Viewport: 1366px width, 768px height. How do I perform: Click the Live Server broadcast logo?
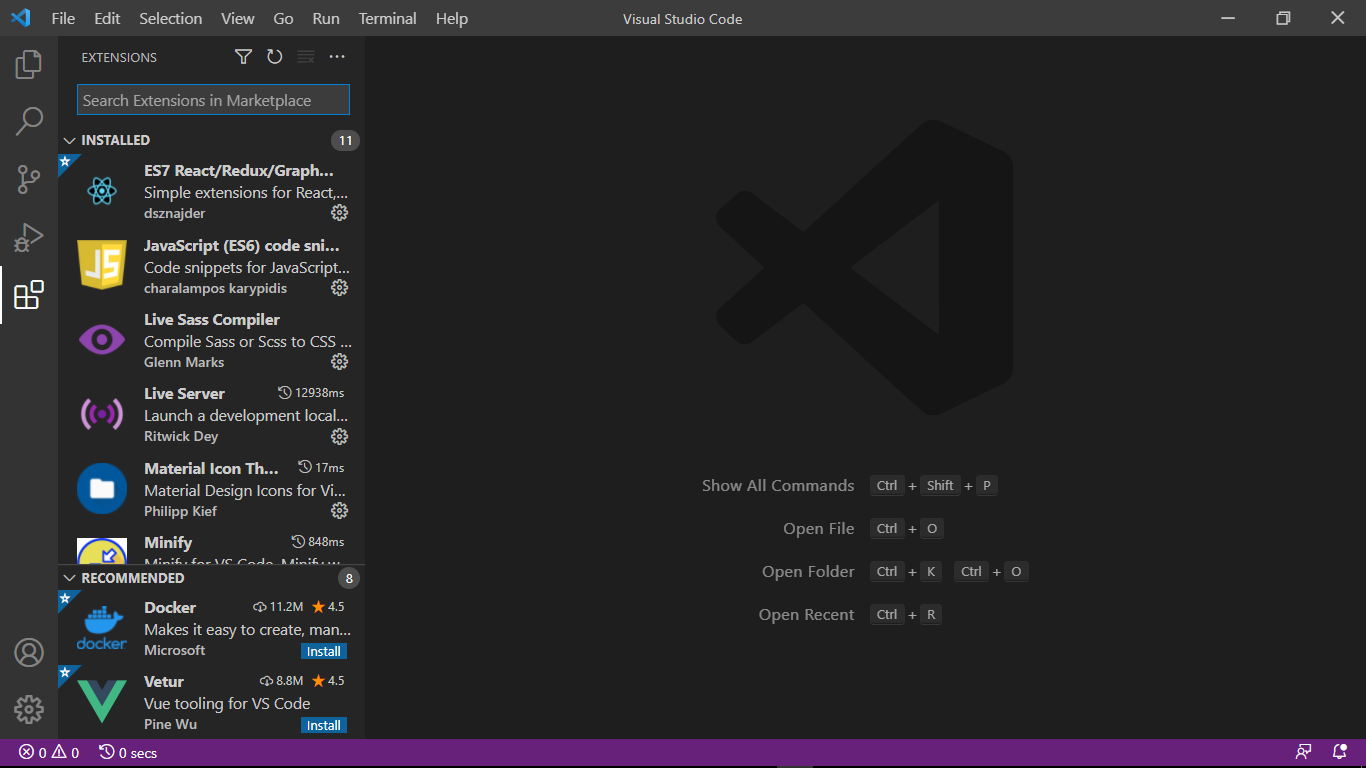tap(102, 414)
